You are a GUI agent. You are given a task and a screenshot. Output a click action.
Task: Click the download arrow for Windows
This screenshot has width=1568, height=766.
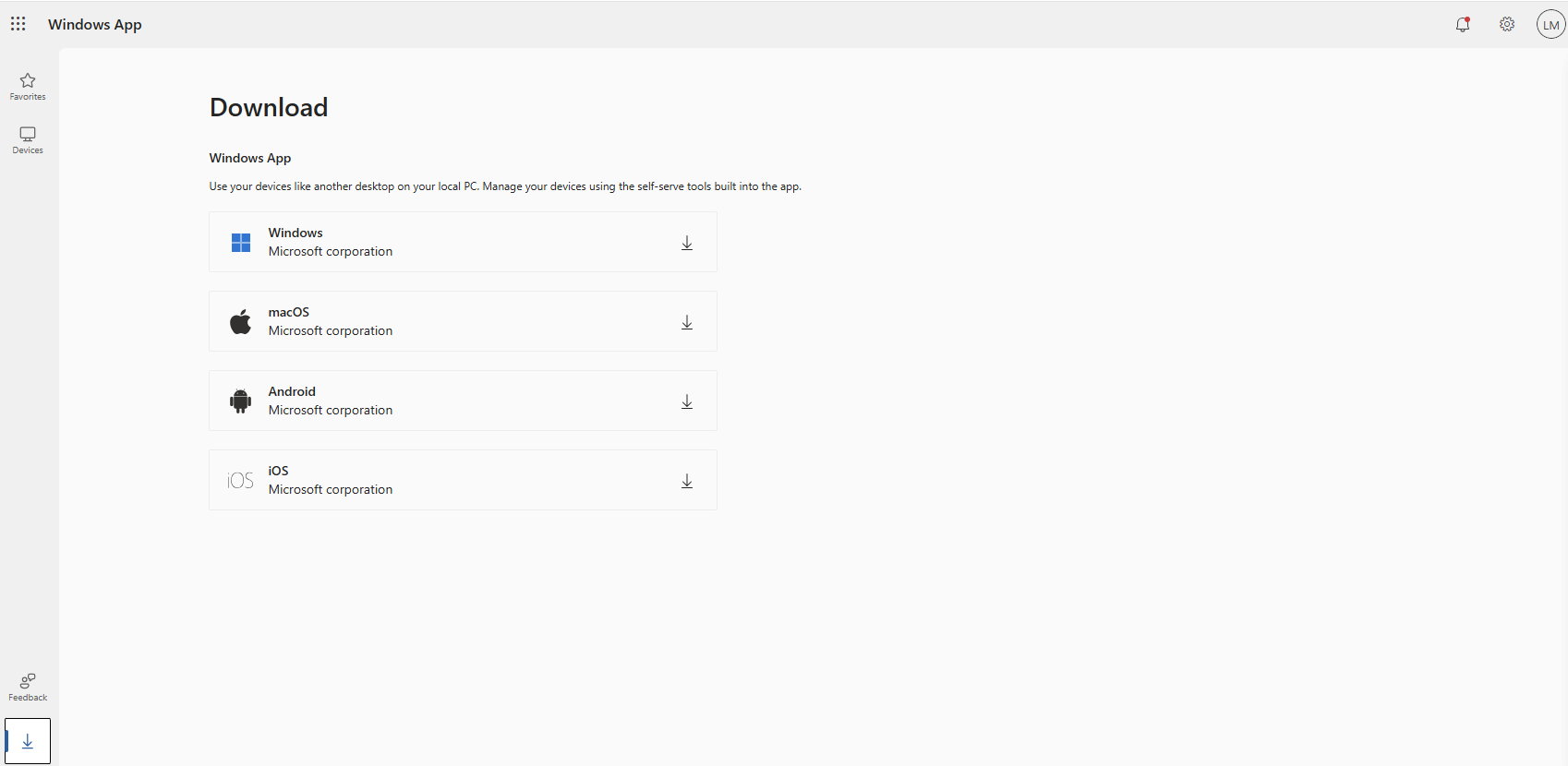point(687,243)
